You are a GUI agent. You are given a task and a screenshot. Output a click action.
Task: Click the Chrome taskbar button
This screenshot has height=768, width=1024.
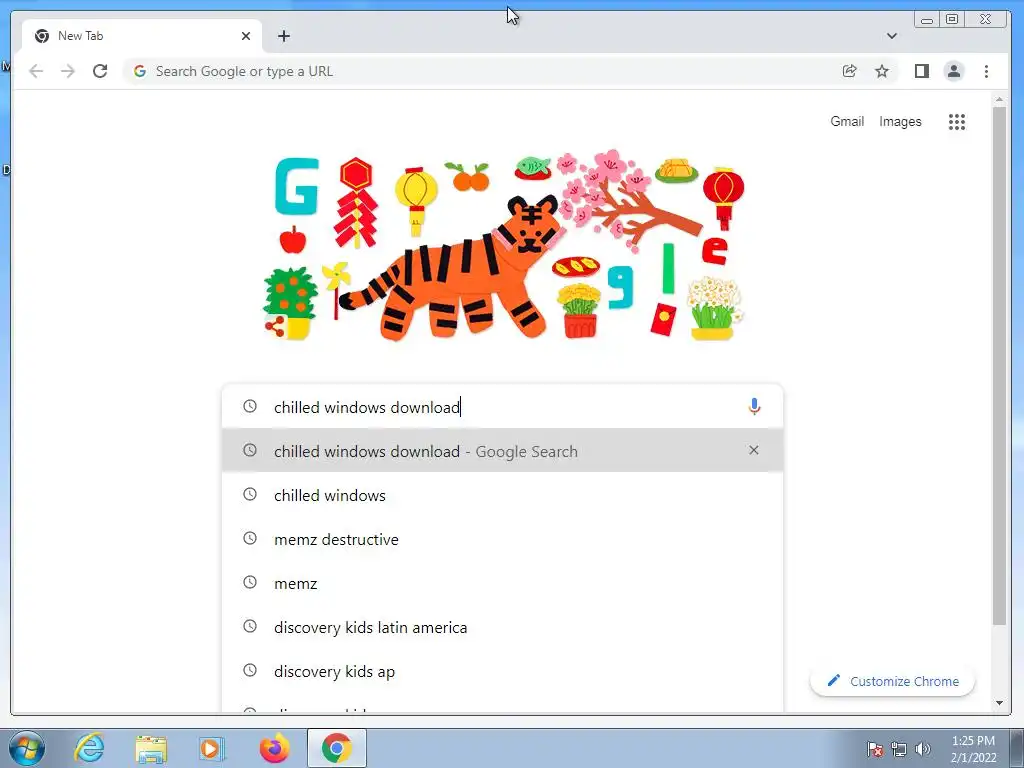click(x=336, y=748)
